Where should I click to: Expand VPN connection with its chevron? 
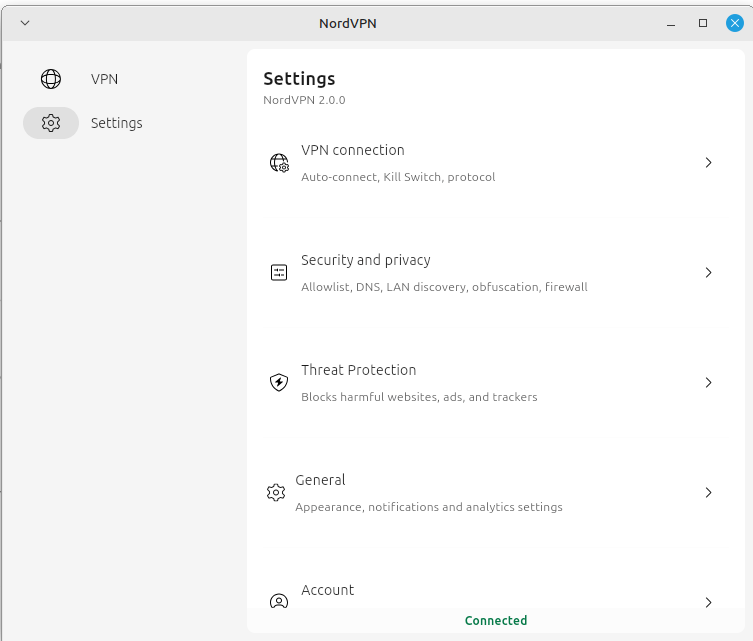(x=708, y=163)
